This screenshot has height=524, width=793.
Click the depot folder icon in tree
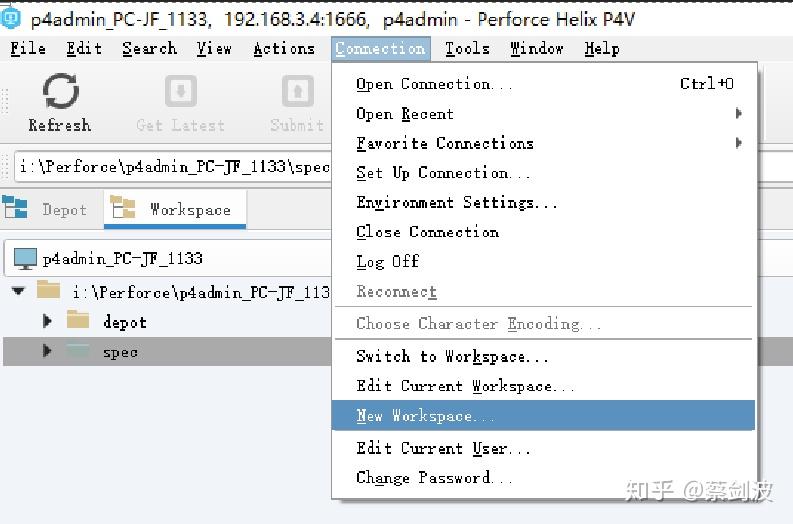(x=78, y=320)
